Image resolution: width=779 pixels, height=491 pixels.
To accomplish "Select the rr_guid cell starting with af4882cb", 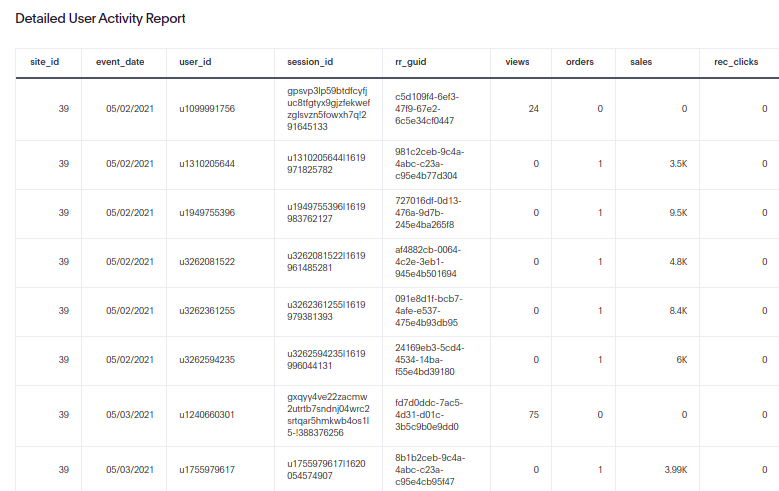I will point(426,261).
